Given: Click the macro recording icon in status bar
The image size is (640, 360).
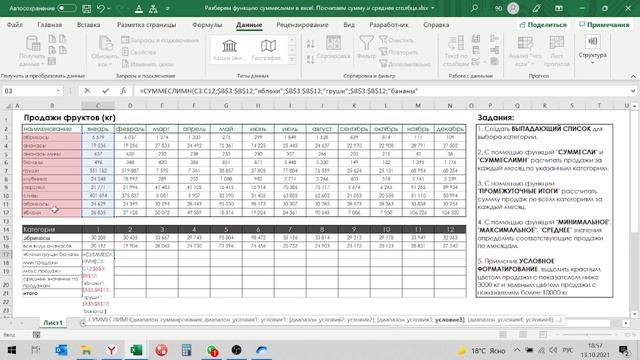Looking at the screenshot, I should tap(36, 335).
